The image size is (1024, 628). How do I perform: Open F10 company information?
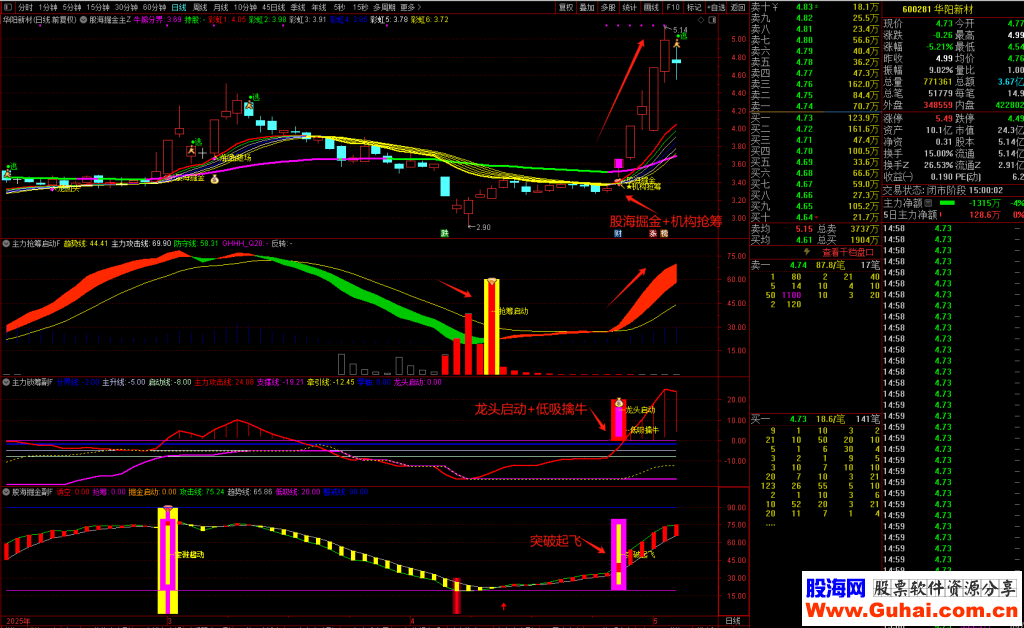point(673,7)
